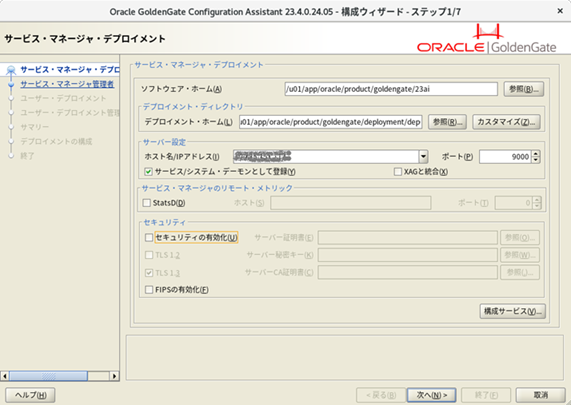The width and height of the screenshot is (571, 405).
Task: Click left arrow of sidebar horizontal scrollbar
Action: pos(5,376)
